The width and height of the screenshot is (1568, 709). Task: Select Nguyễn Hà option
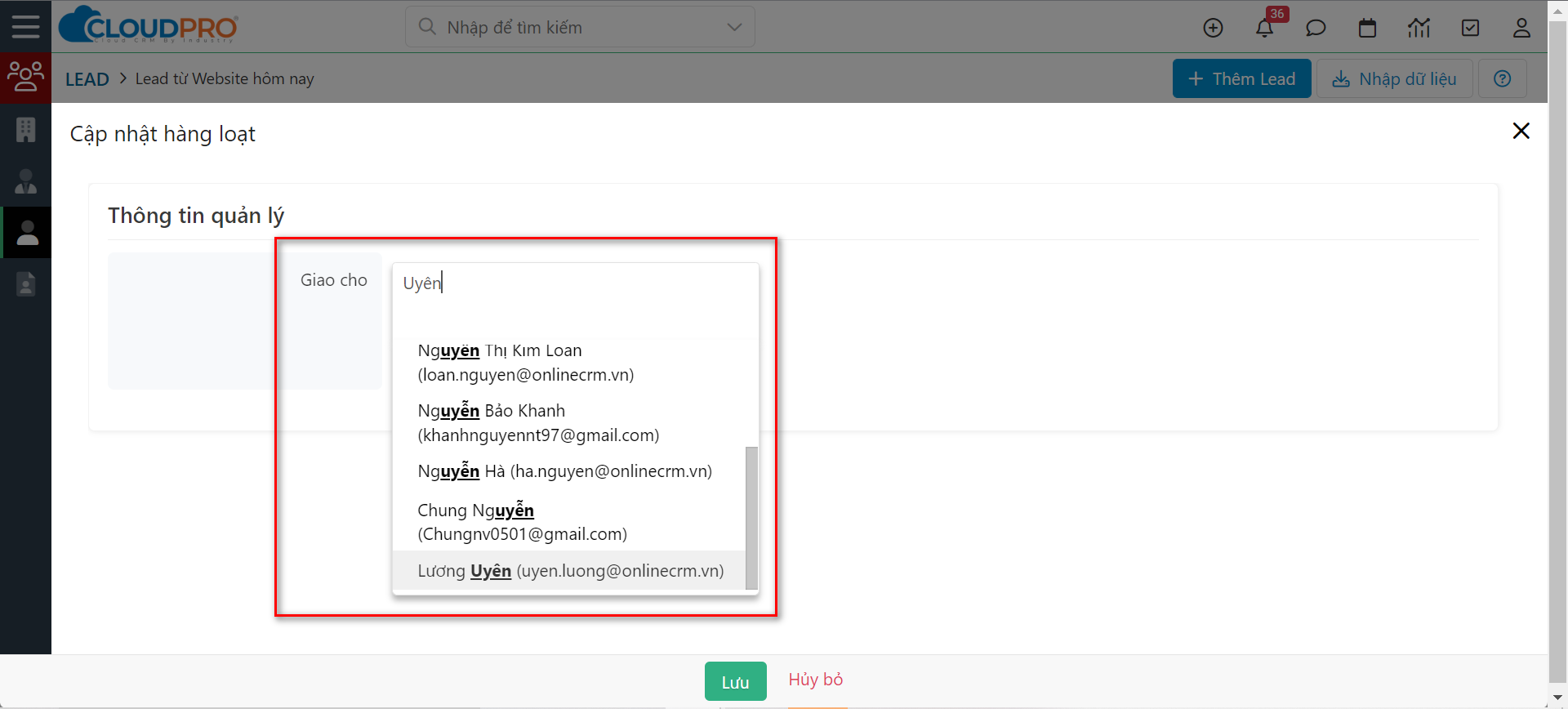[569, 471]
